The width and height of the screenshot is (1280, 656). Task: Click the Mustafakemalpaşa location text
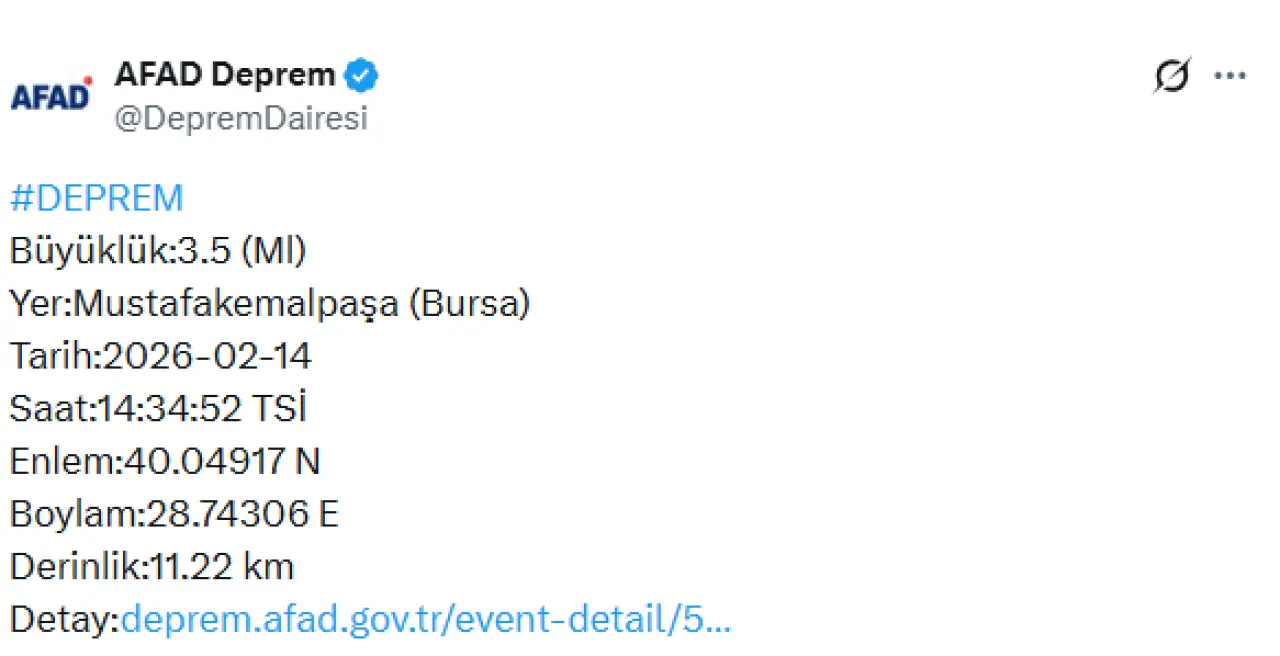coord(236,303)
